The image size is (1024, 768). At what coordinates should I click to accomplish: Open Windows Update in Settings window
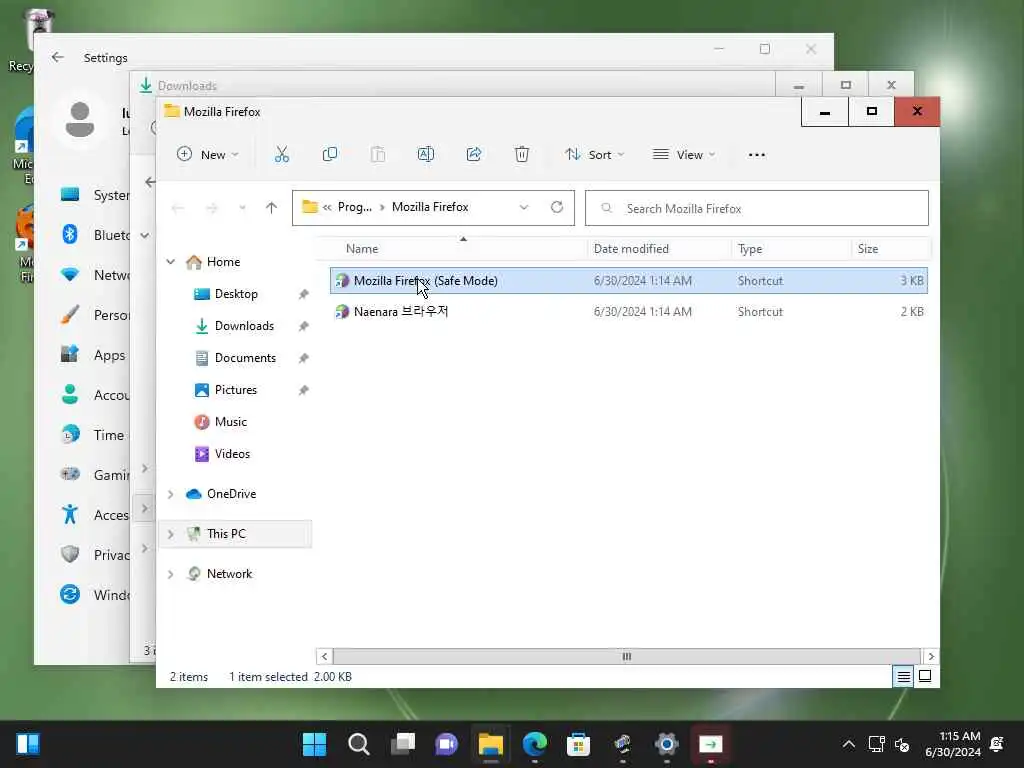(x=93, y=595)
